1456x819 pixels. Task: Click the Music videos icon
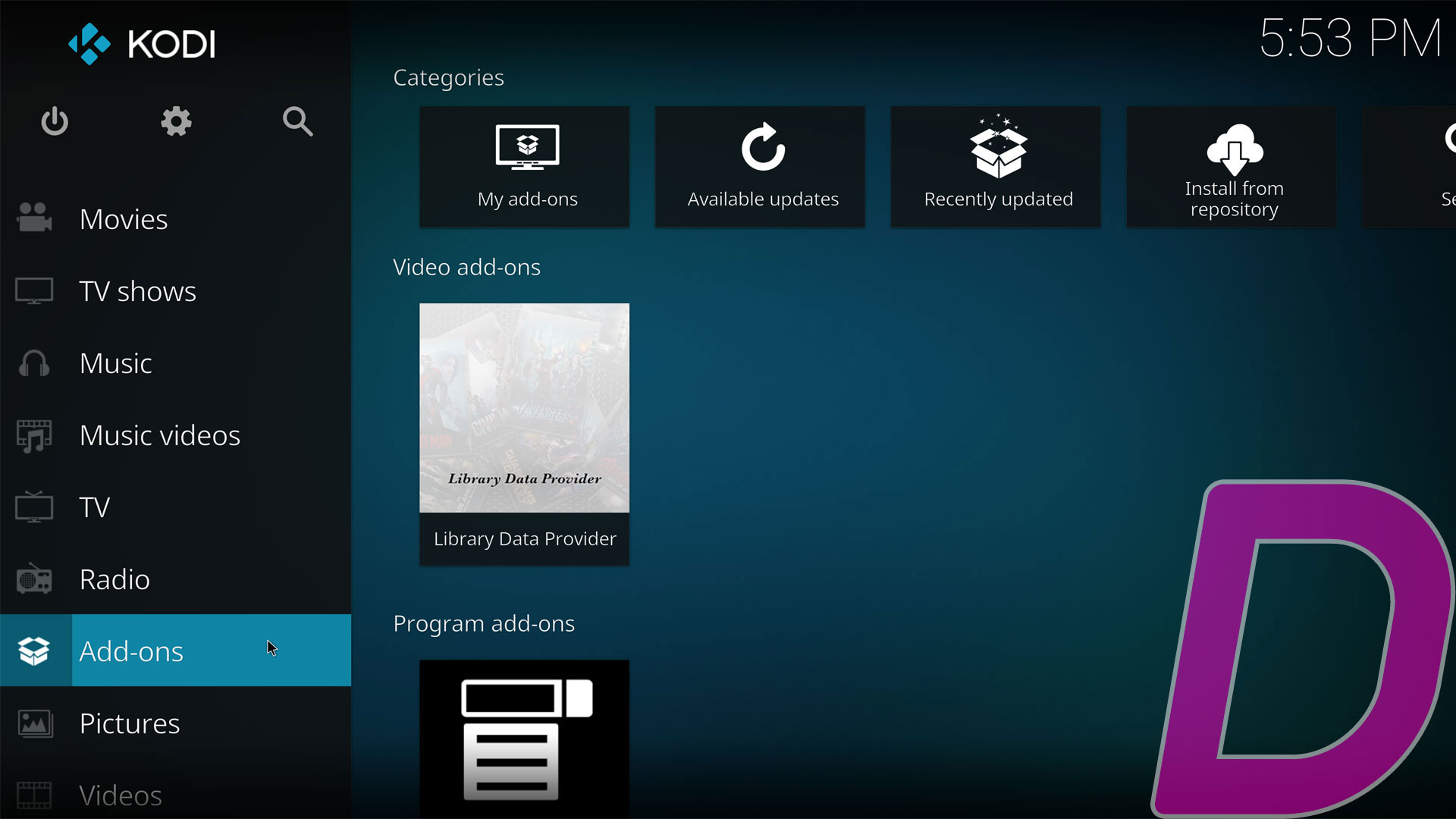[x=34, y=436]
